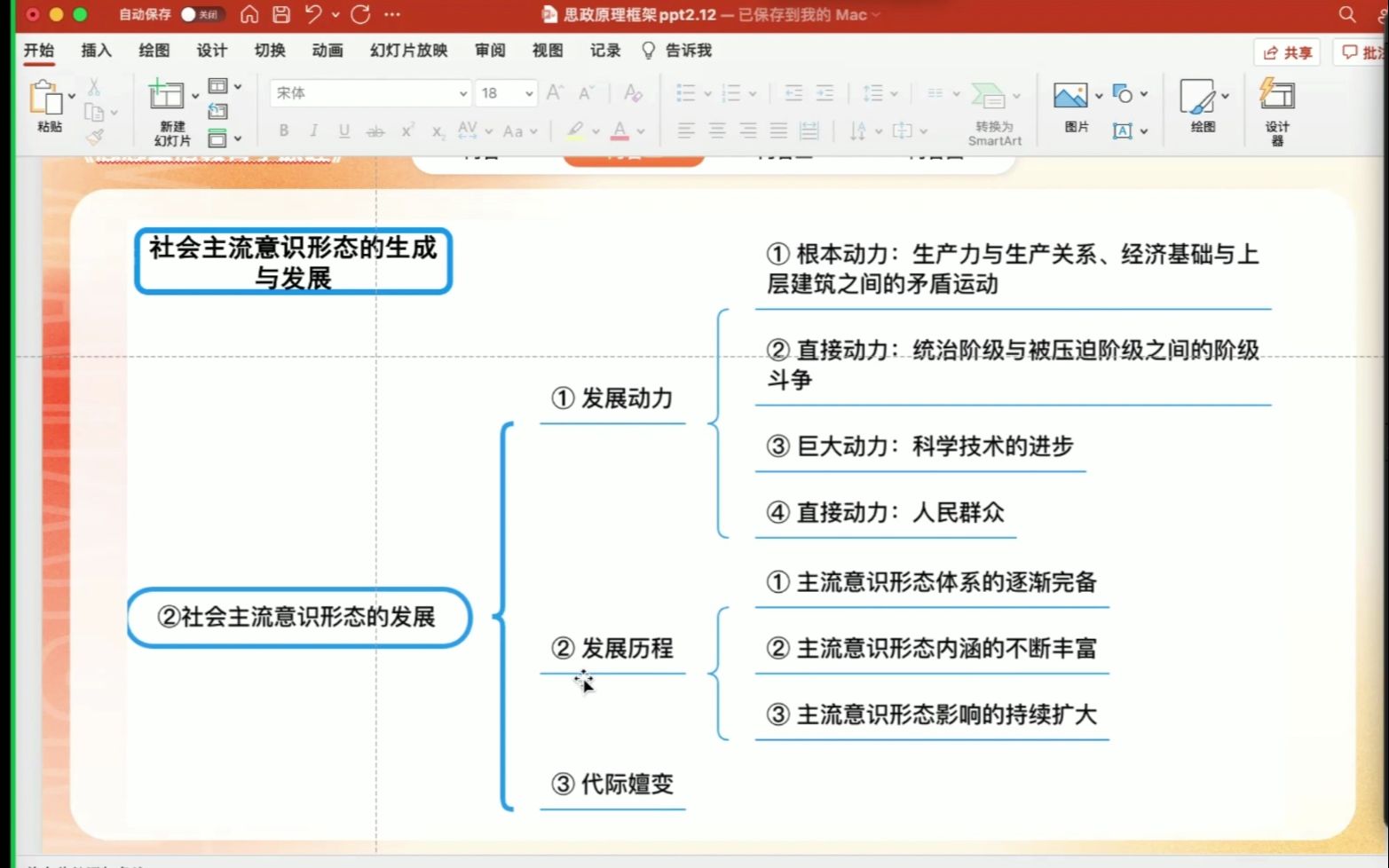Open font color dropdown arrow
The height and width of the screenshot is (868, 1389).
coord(641,131)
